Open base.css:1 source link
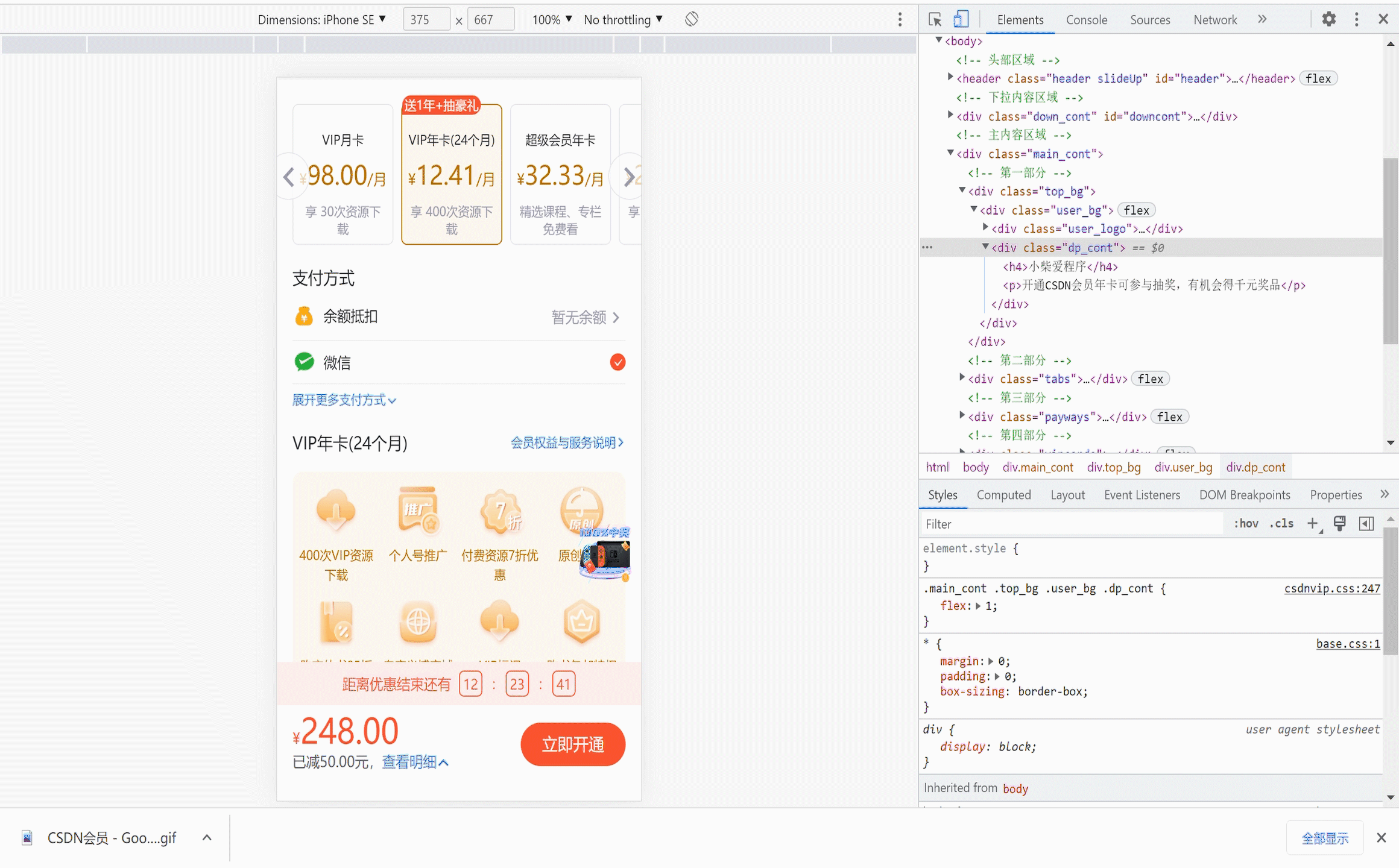This screenshot has width=1399, height=868. pyautogui.click(x=1348, y=644)
